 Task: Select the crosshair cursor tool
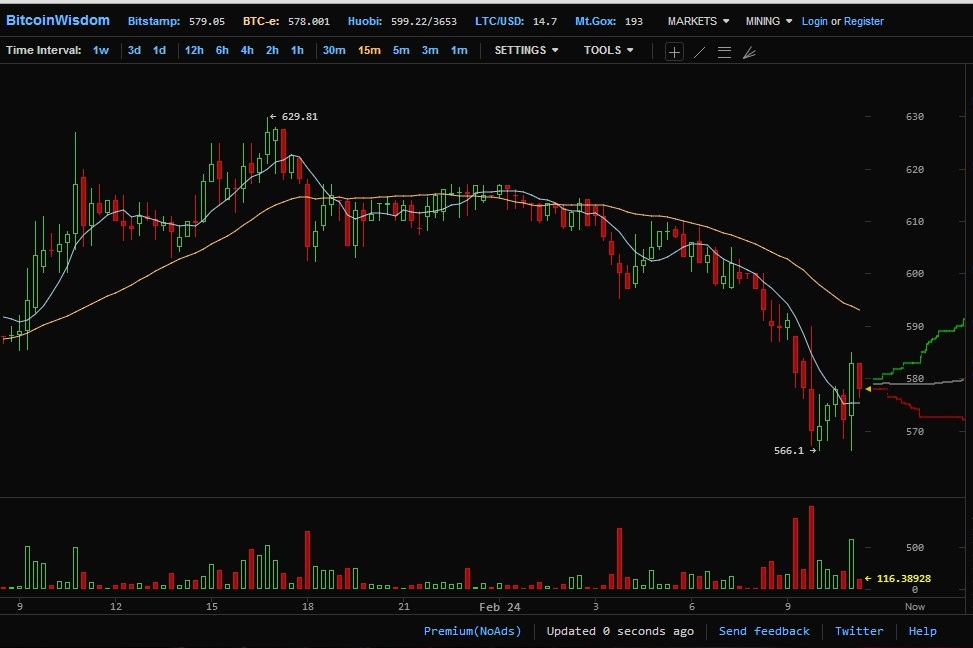674,52
